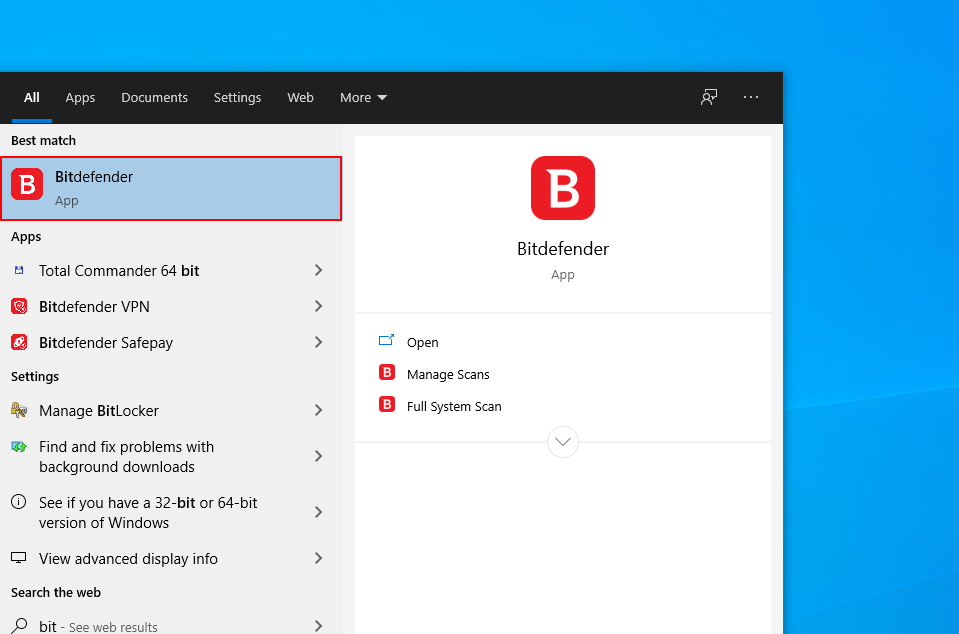
Task: Open the three-dots options menu
Action: coord(751,97)
